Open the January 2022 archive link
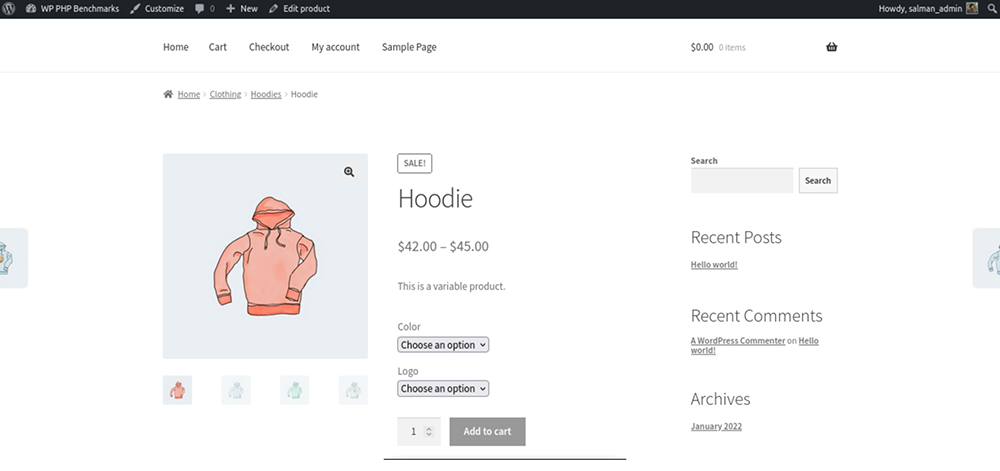Viewport: 1000px width, 471px height. tap(716, 426)
